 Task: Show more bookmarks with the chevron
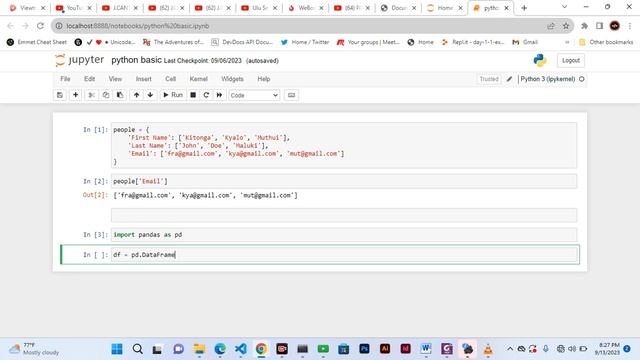(567, 42)
